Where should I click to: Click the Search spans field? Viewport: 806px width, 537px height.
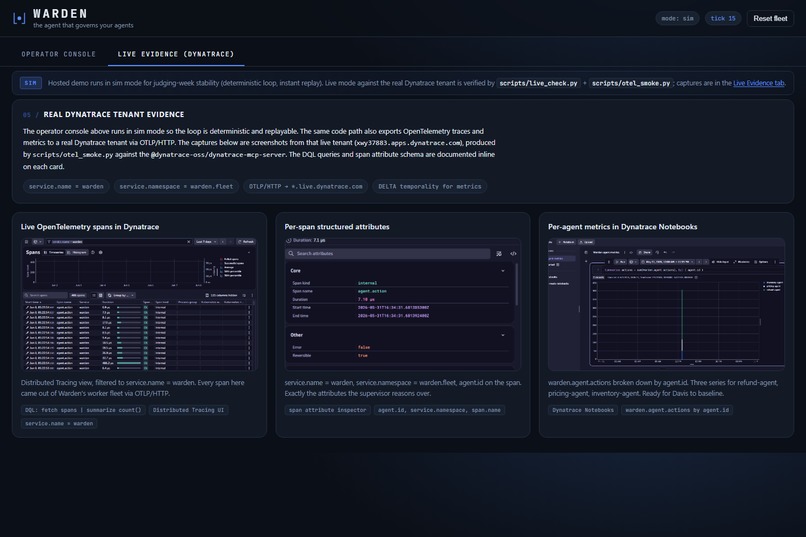(x=45, y=295)
